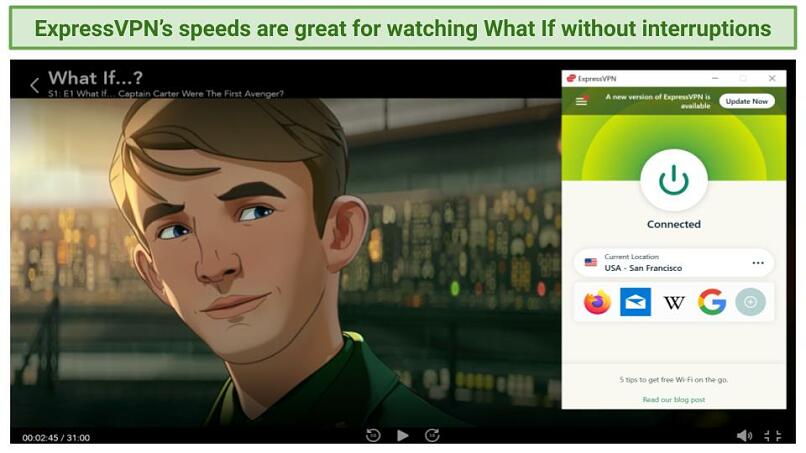Screen dimensions: 806x453
Task: Click the 00:02:45 / 31:00 timestamp
Action: click(56, 438)
